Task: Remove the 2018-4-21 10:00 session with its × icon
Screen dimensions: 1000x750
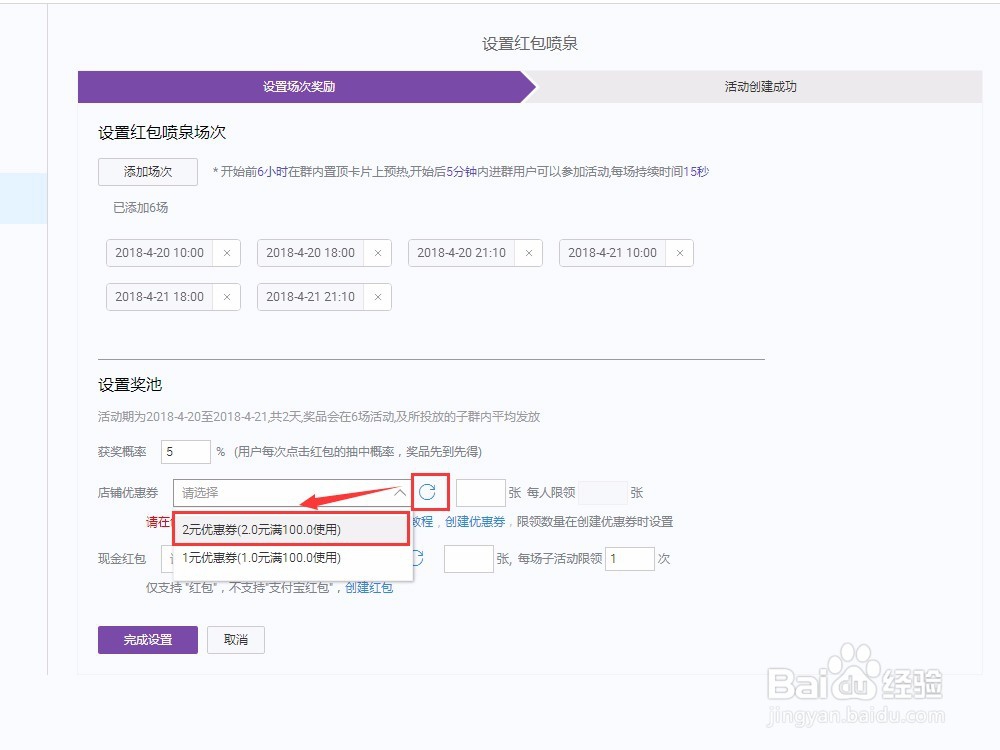Action: [679, 253]
